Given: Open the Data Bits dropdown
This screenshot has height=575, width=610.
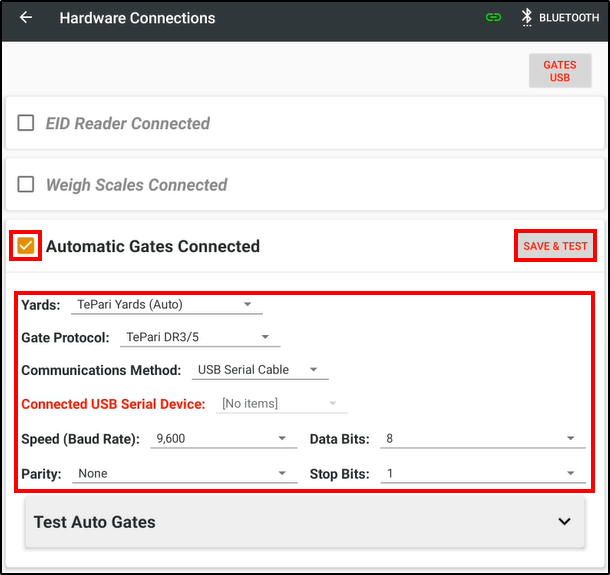Looking at the screenshot, I should (x=483, y=439).
